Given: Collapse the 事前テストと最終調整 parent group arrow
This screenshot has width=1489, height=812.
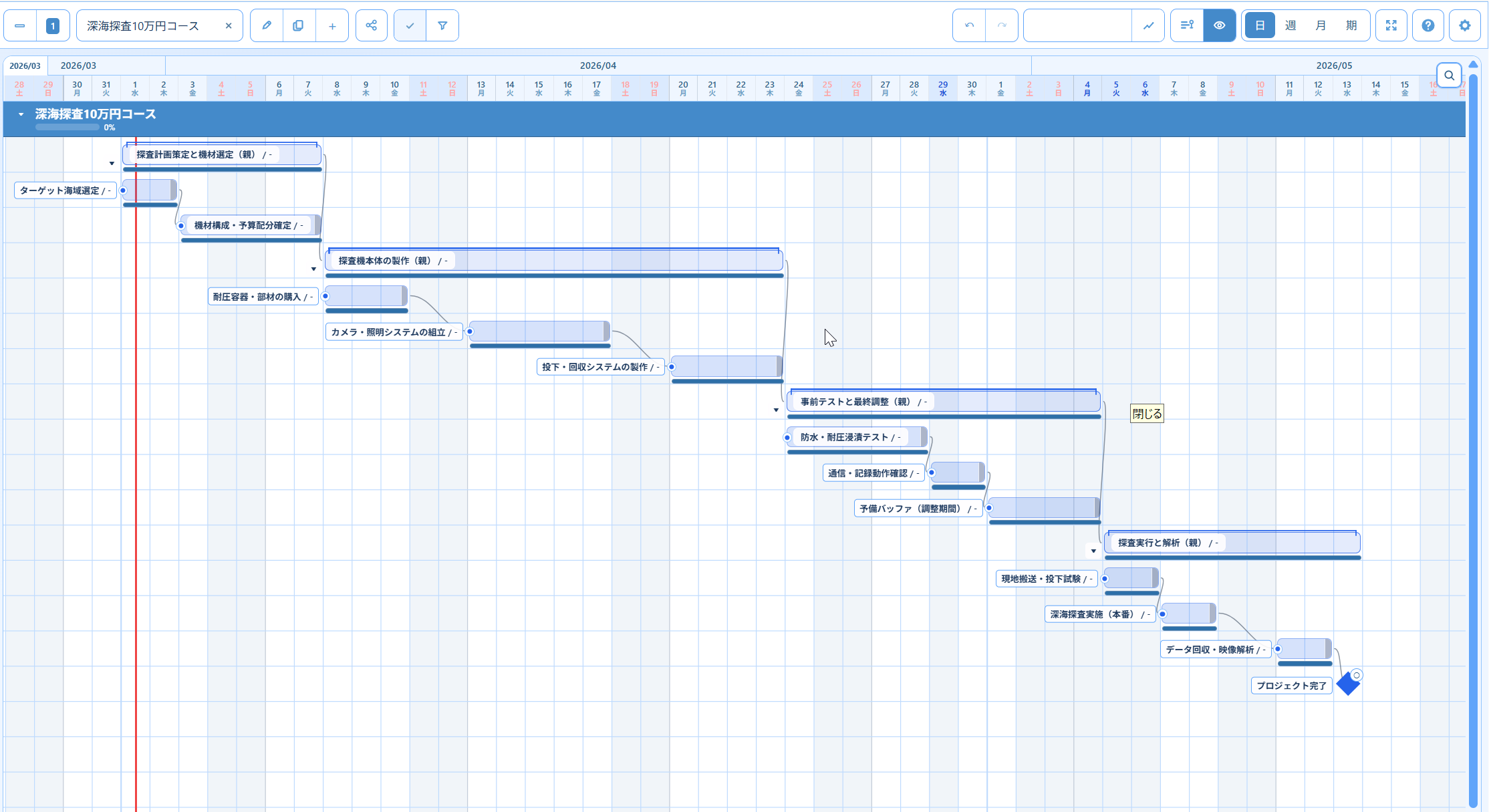Looking at the screenshot, I should coord(776,410).
